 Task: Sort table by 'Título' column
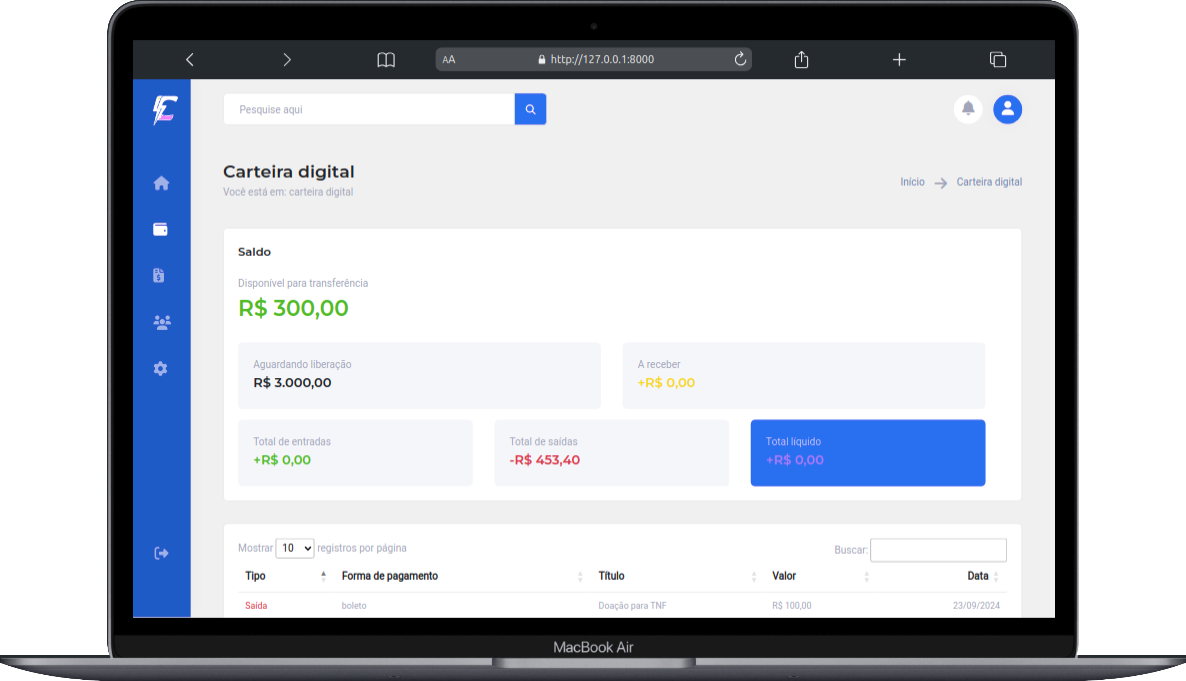(x=678, y=576)
